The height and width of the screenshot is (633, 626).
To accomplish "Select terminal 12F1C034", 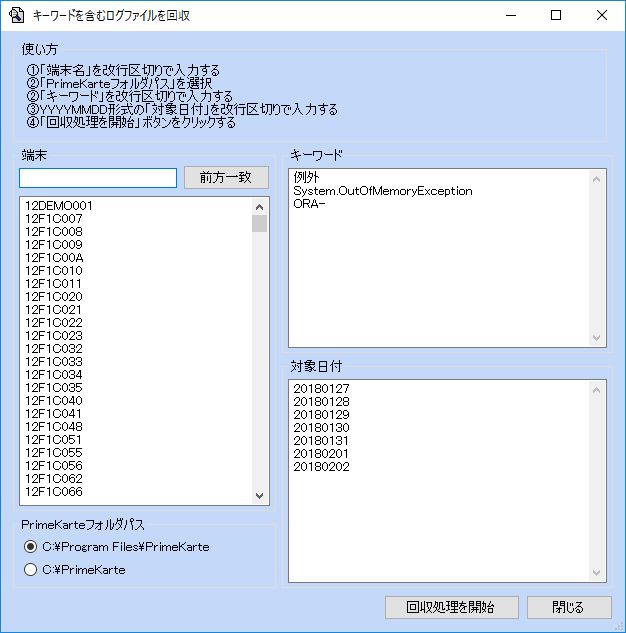I will [54, 375].
